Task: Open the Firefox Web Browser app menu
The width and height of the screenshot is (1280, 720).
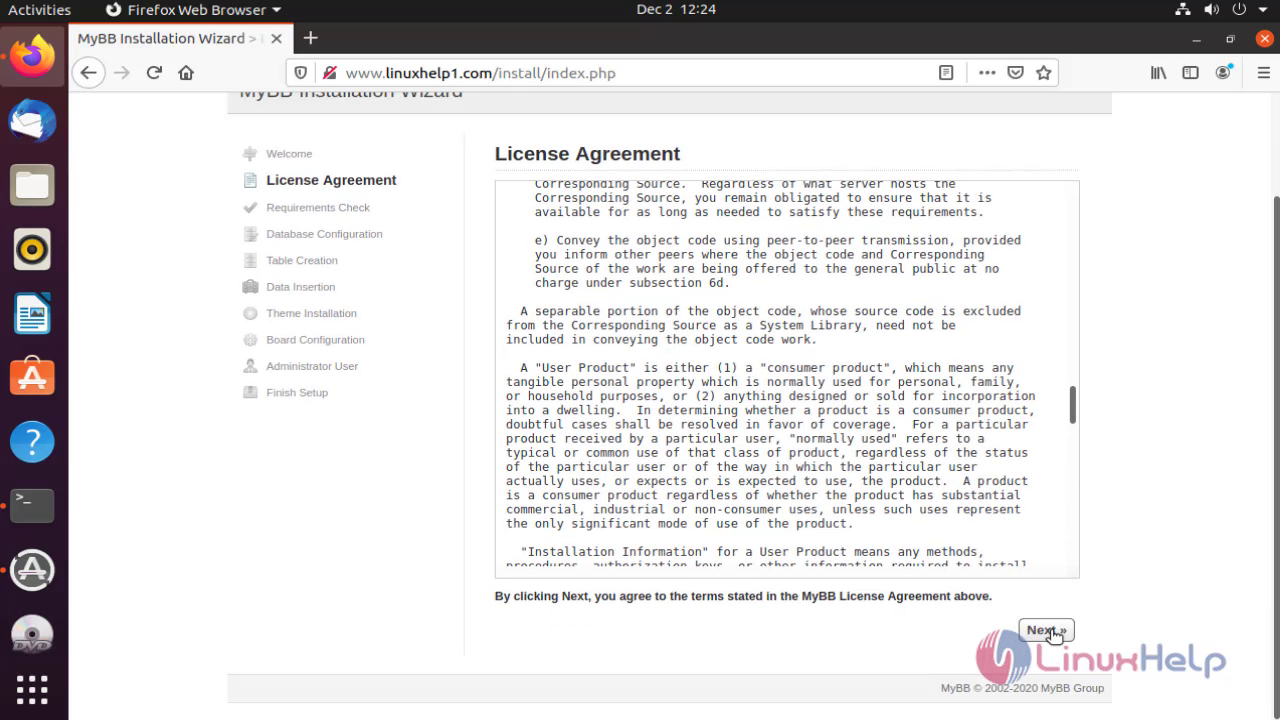Action: pyautogui.click(x=193, y=10)
